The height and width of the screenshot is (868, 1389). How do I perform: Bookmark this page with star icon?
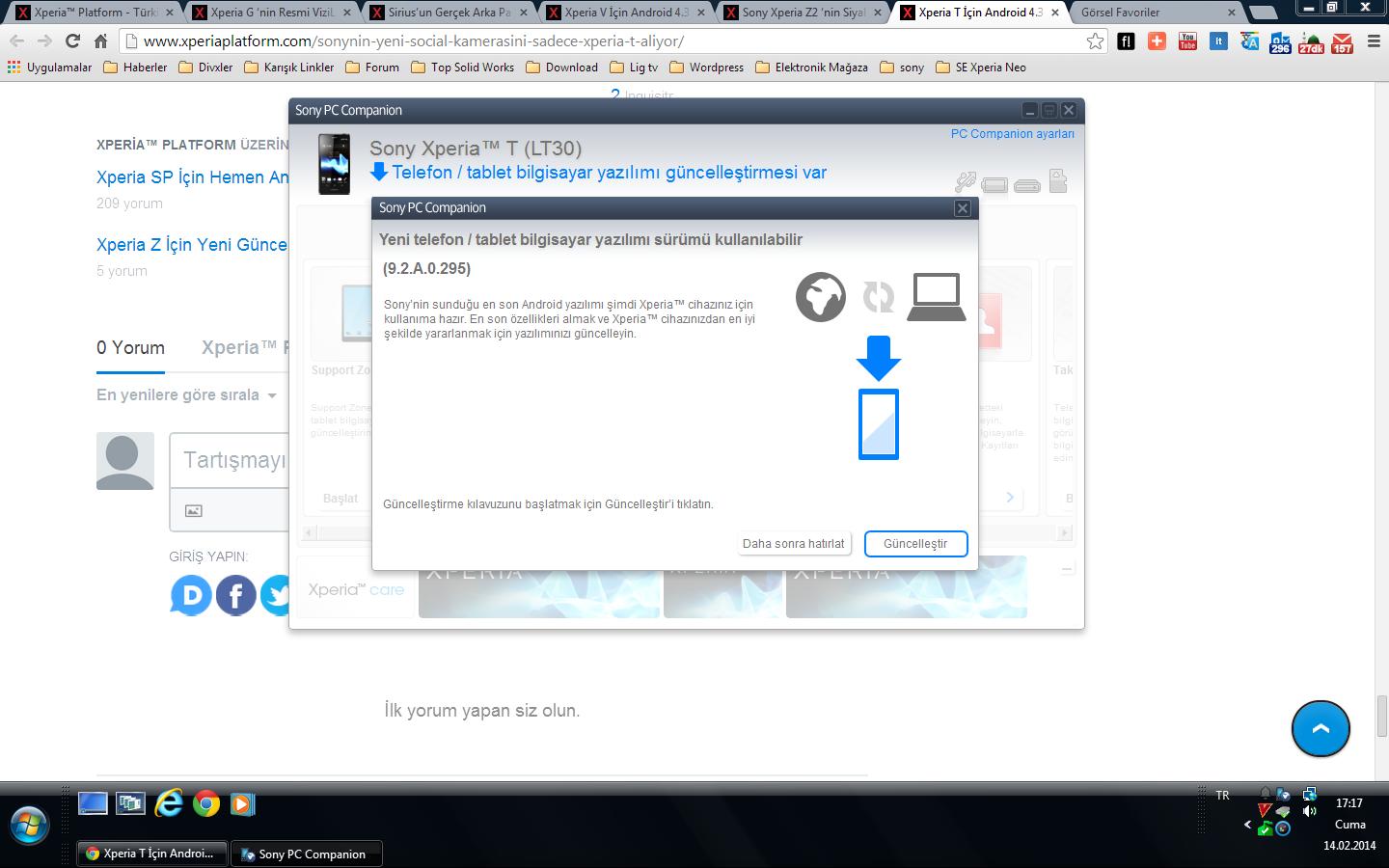1095,41
